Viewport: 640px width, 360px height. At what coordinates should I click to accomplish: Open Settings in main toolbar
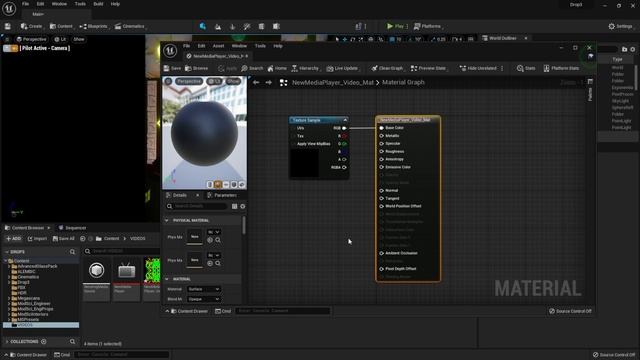click(620, 26)
